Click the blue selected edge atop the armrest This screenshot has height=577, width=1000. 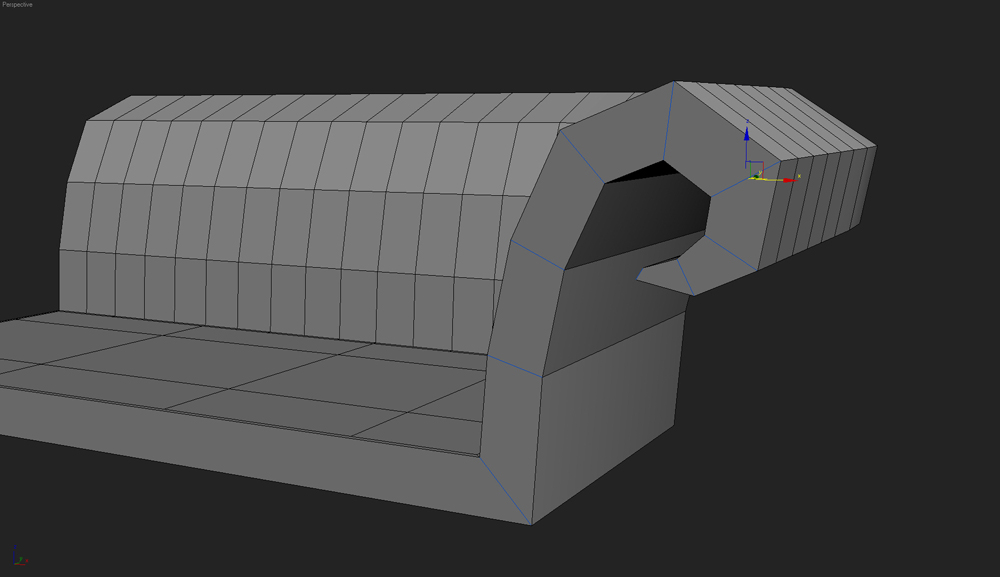pos(672,106)
